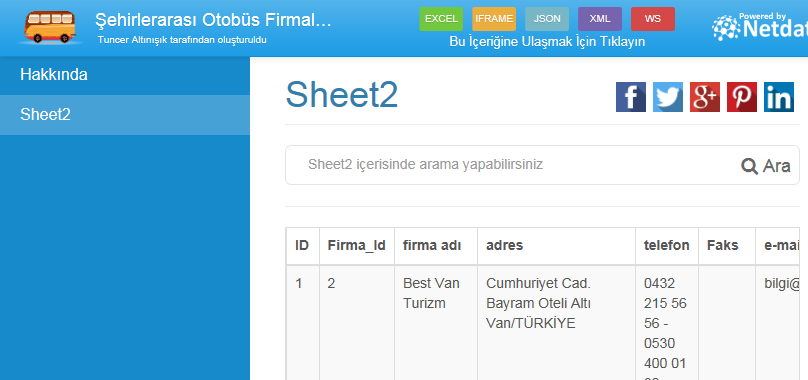Share page via Pinterest icon
The image size is (808, 380).
point(742,97)
